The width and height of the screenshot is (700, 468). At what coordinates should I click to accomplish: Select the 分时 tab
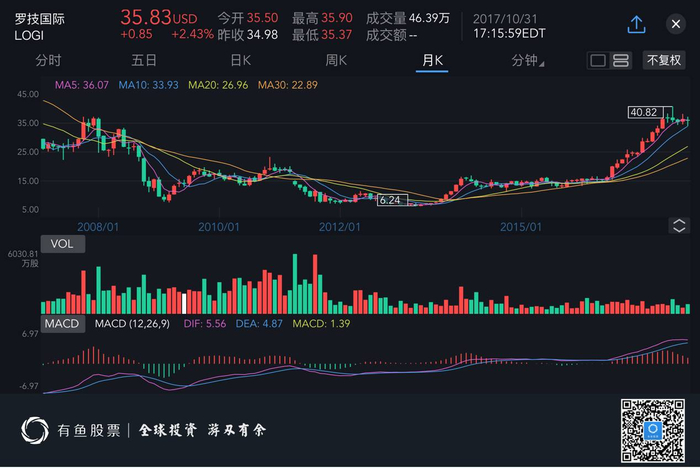[x=48, y=61]
